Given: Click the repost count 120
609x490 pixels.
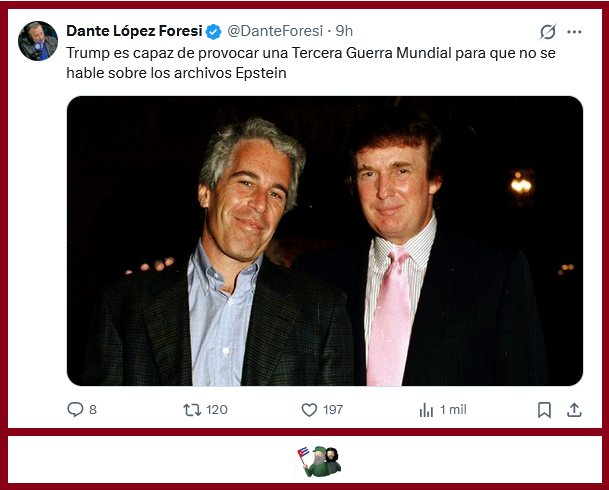Looking at the screenshot, I should click(217, 409).
